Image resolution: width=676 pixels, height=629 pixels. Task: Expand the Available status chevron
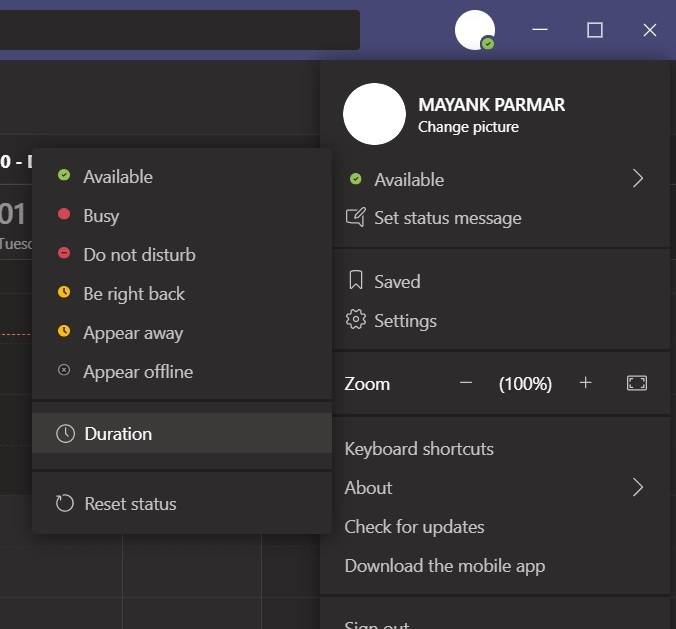coord(638,179)
